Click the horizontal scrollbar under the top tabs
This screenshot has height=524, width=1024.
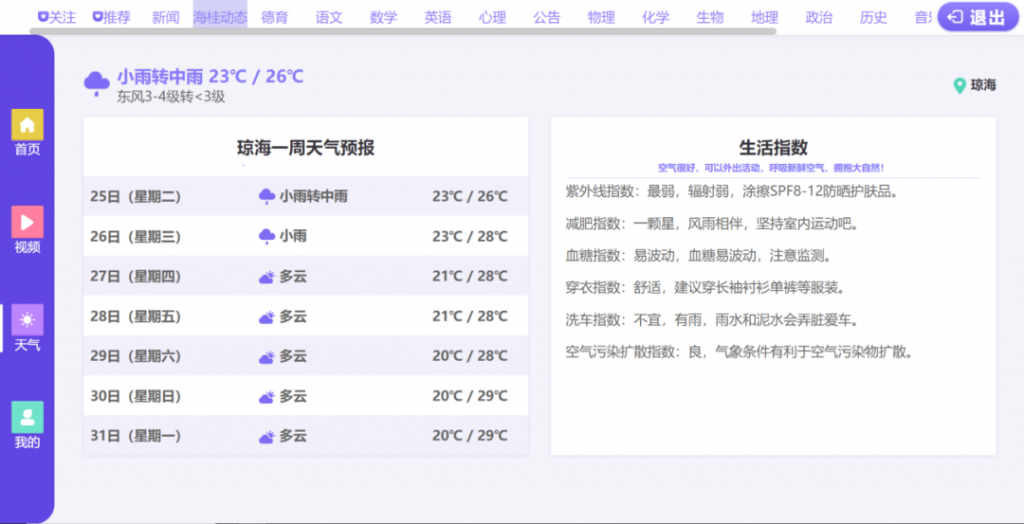tap(403, 31)
